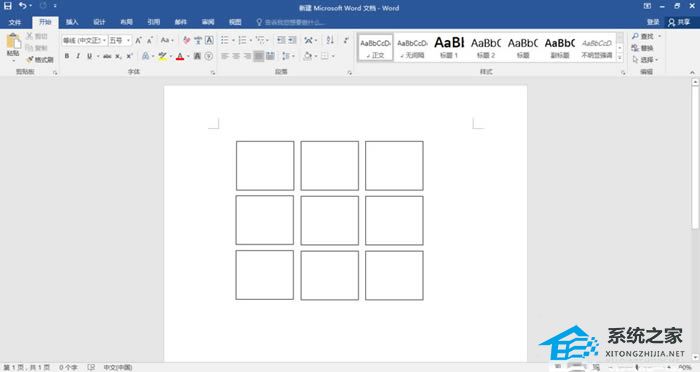
Task: Toggle Superscript formatting
Action: tap(129, 56)
